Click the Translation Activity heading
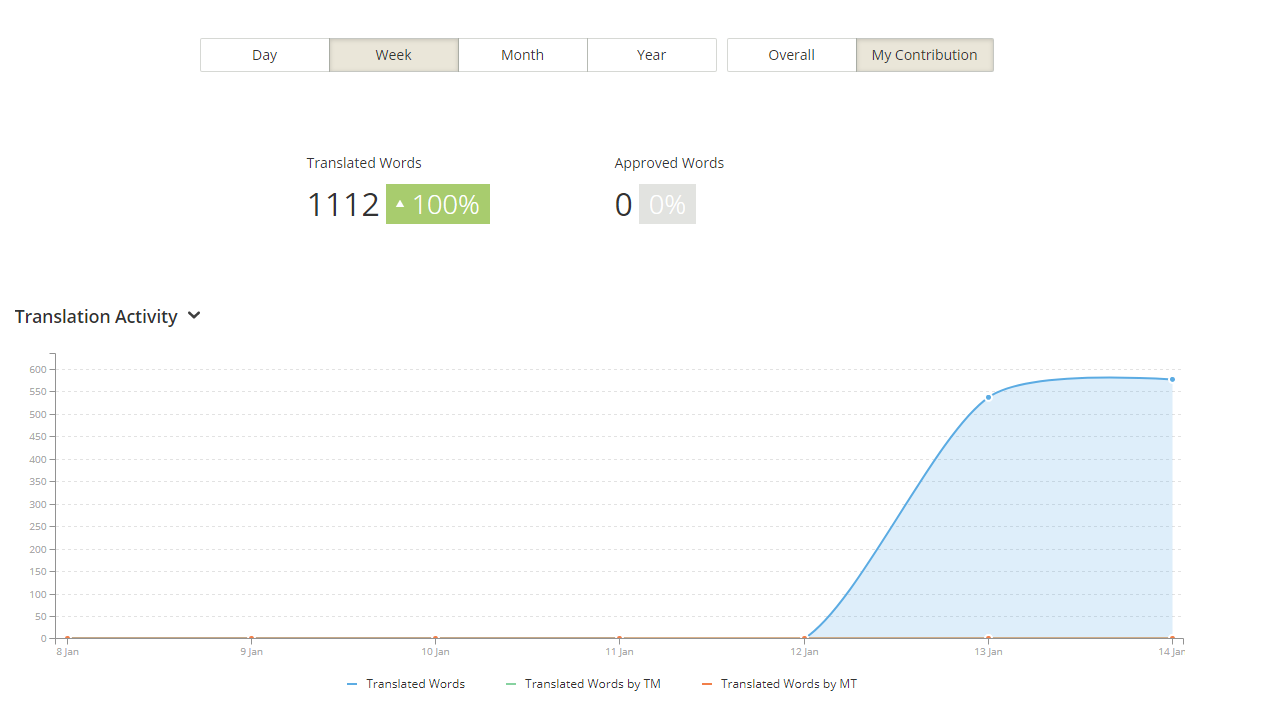Image resolution: width=1270 pixels, height=712 pixels. coord(96,316)
